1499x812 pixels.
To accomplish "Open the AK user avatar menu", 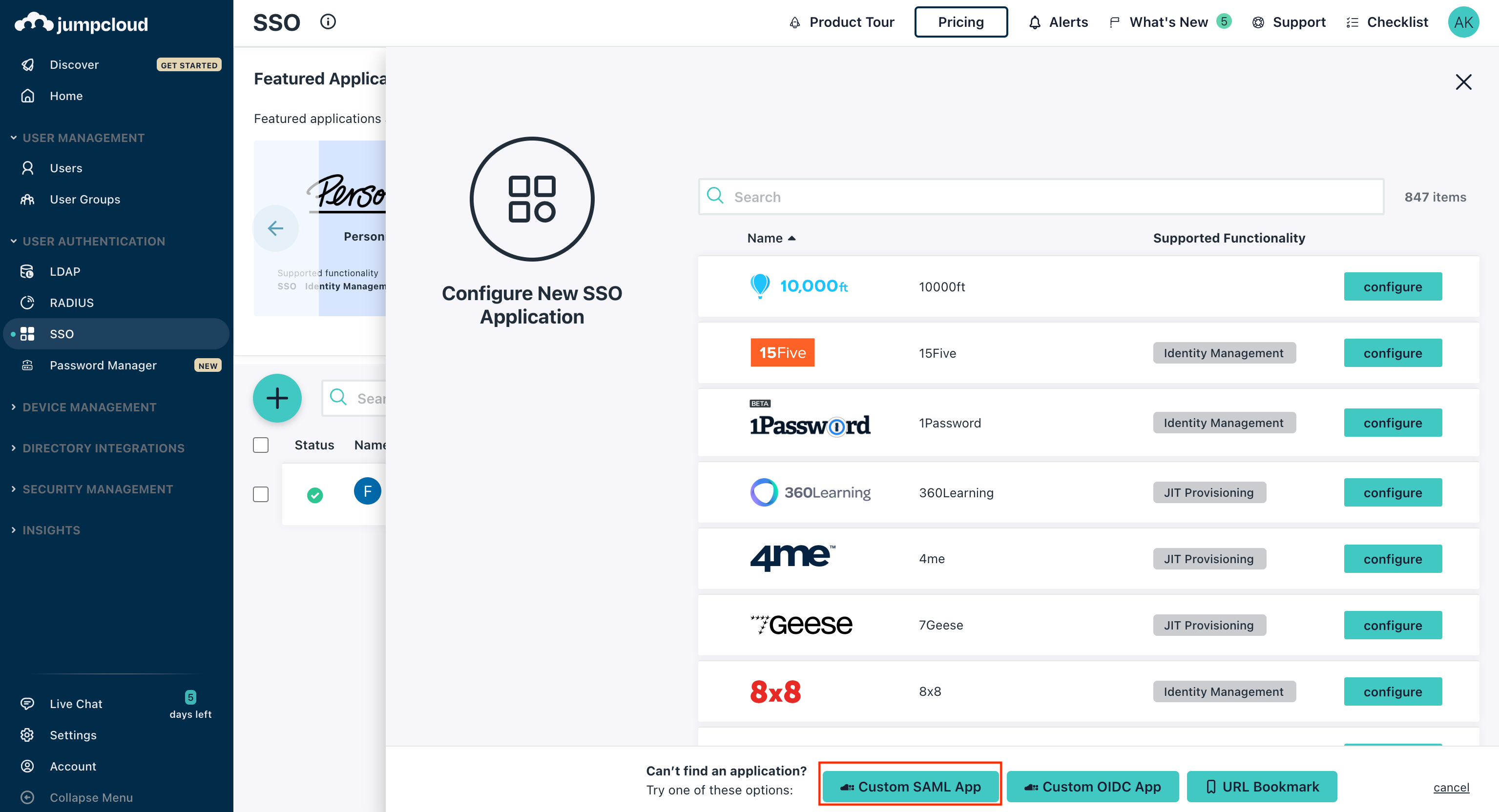I will tap(1463, 22).
